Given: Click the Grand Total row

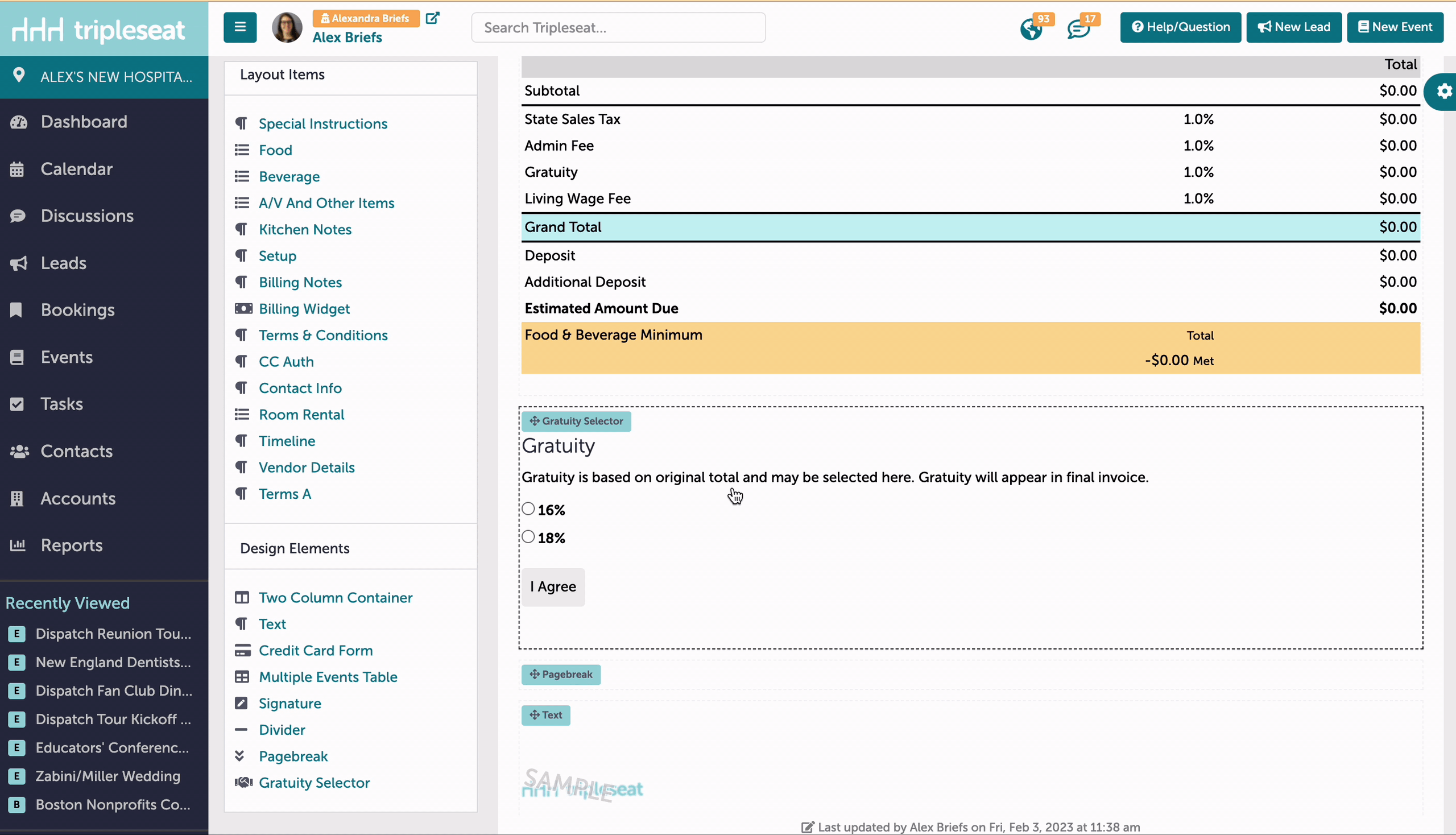Looking at the screenshot, I should [x=970, y=227].
